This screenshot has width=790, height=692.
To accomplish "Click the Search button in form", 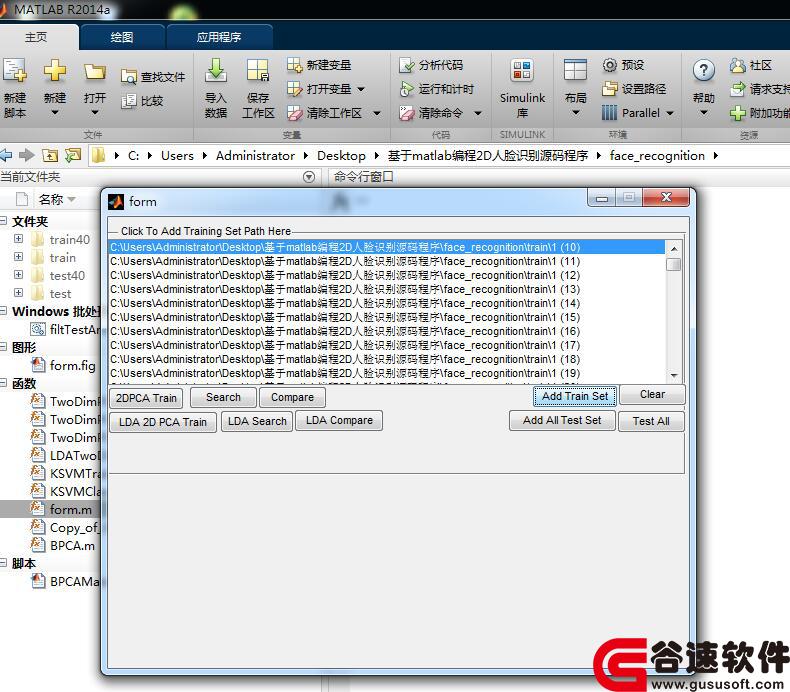I will point(223,397).
